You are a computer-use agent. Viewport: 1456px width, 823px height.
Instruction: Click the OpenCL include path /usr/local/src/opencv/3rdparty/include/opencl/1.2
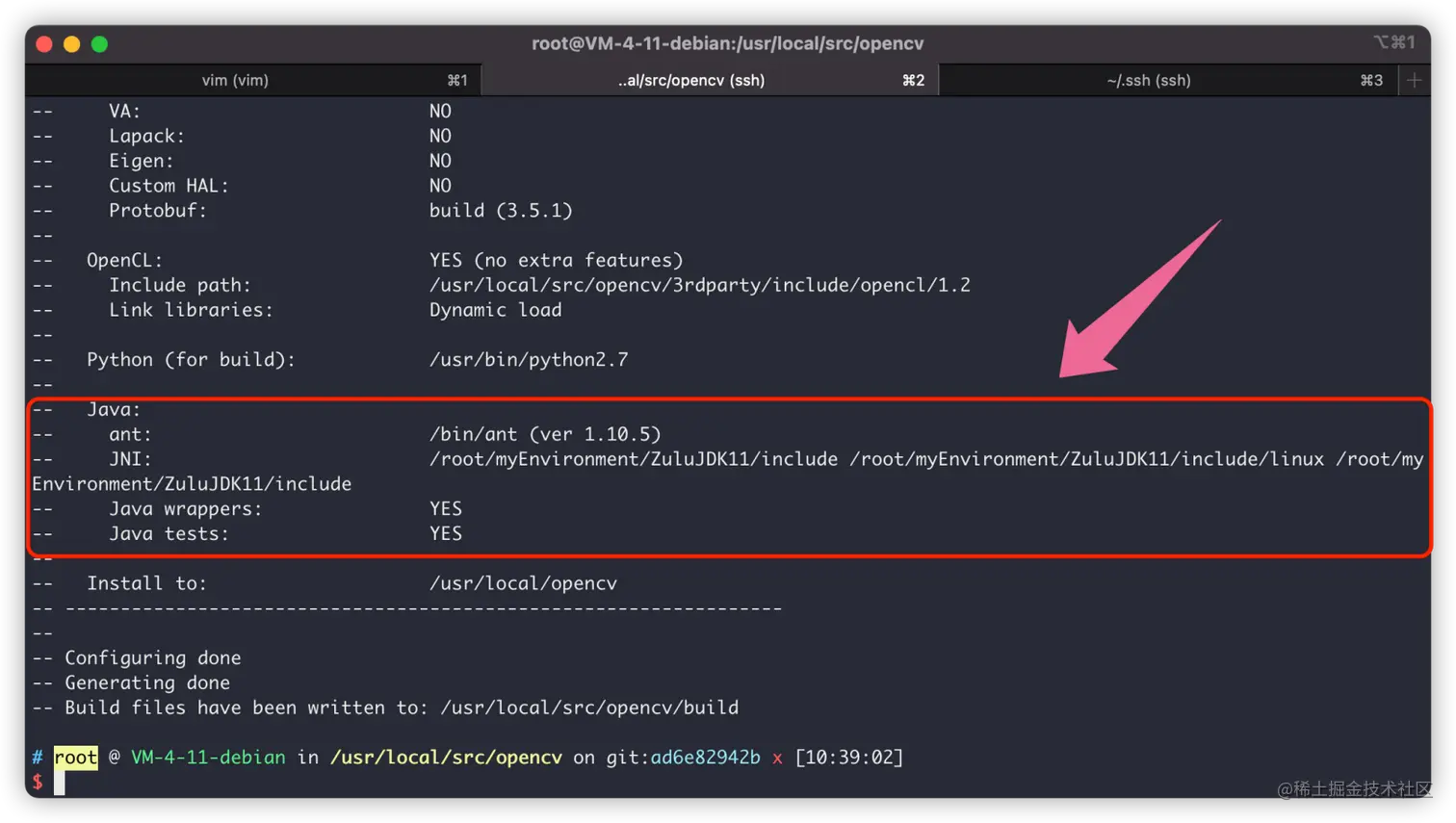tap(700, 285)
